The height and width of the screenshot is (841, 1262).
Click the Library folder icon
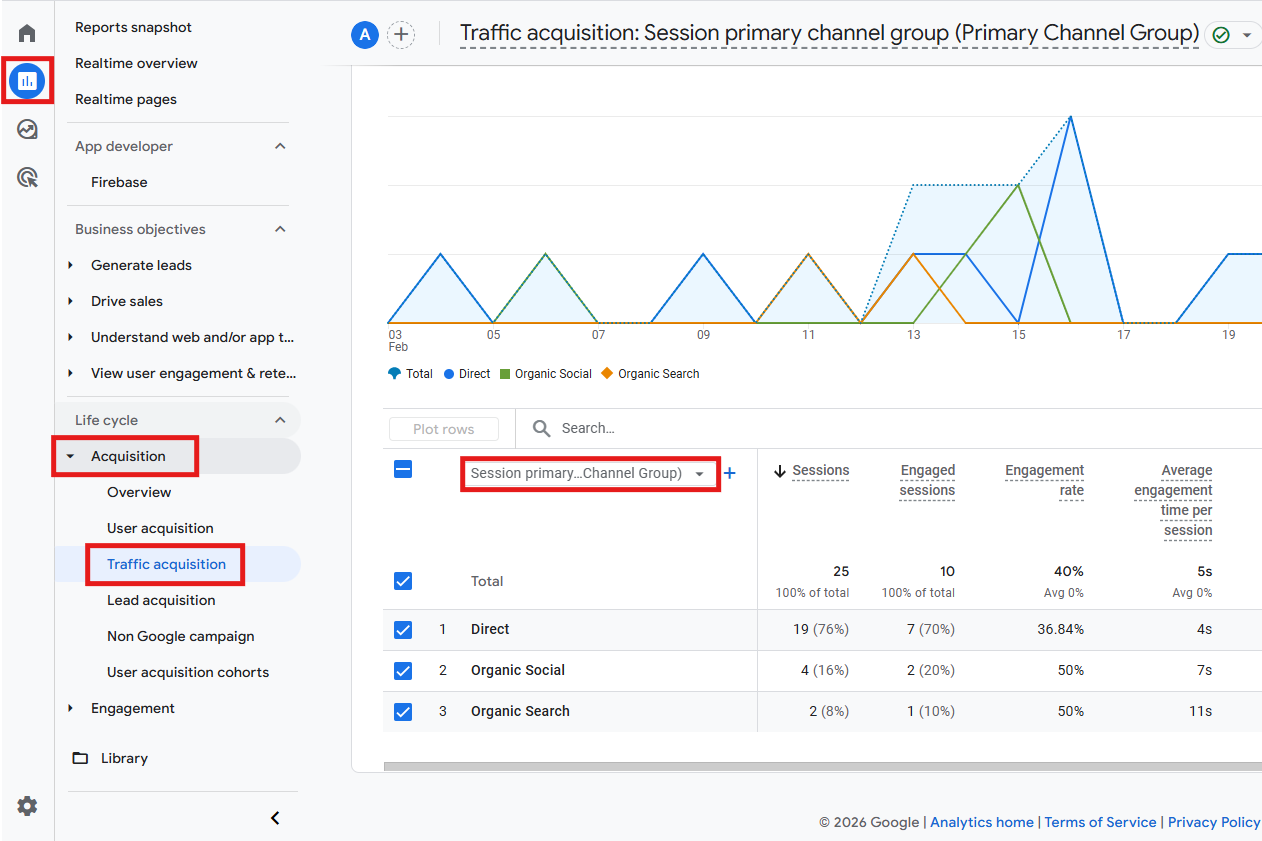80,758
